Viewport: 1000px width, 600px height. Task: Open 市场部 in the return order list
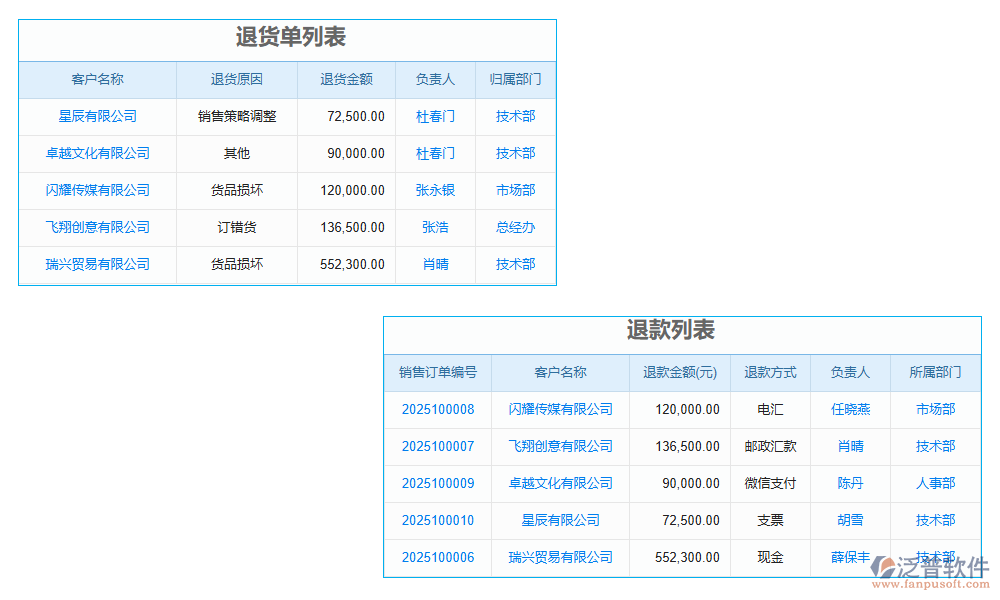[x=515, y=190]
